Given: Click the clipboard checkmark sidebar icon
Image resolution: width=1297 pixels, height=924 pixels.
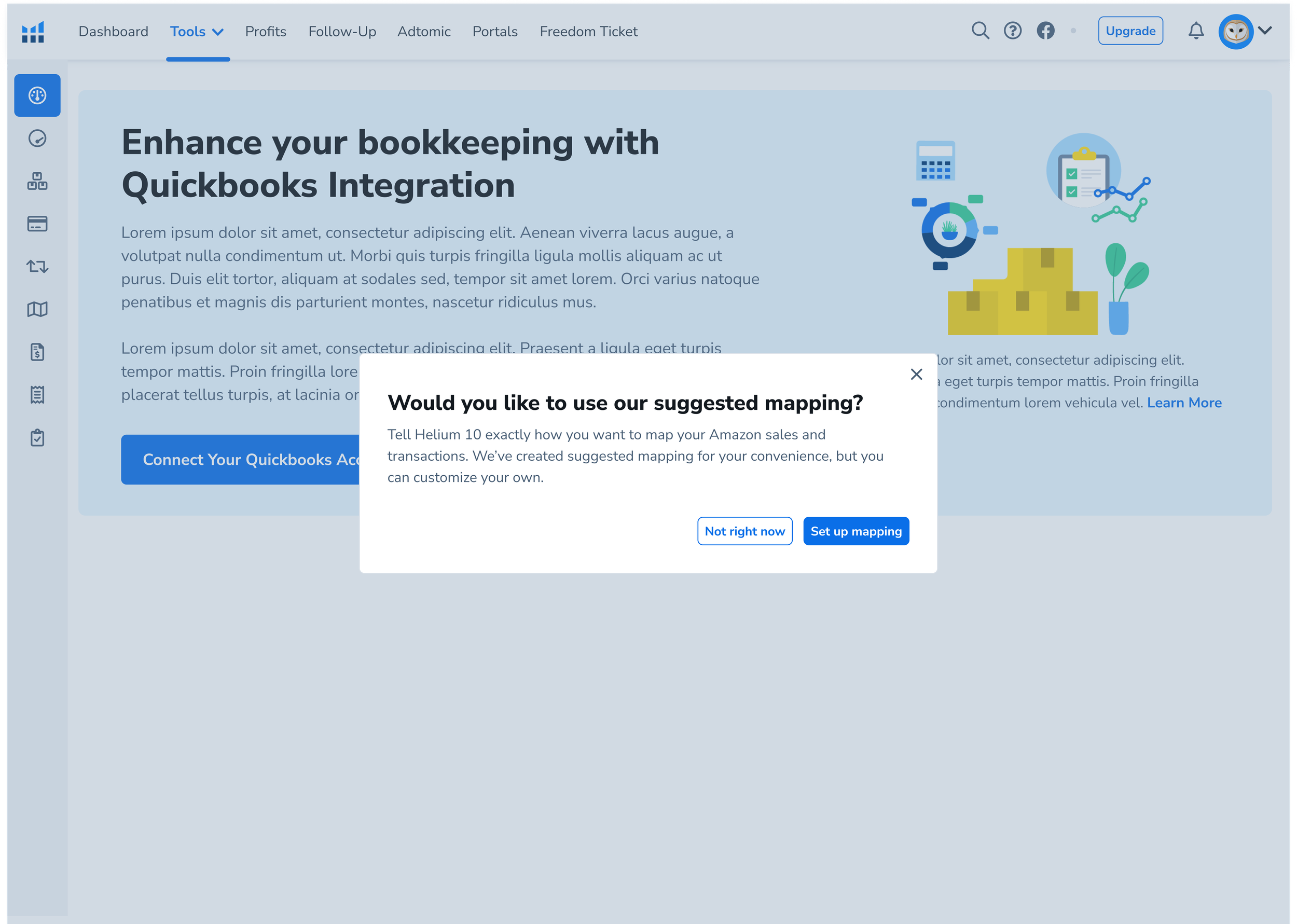Looking at the screenshot, I should click(x=37, y=438).
